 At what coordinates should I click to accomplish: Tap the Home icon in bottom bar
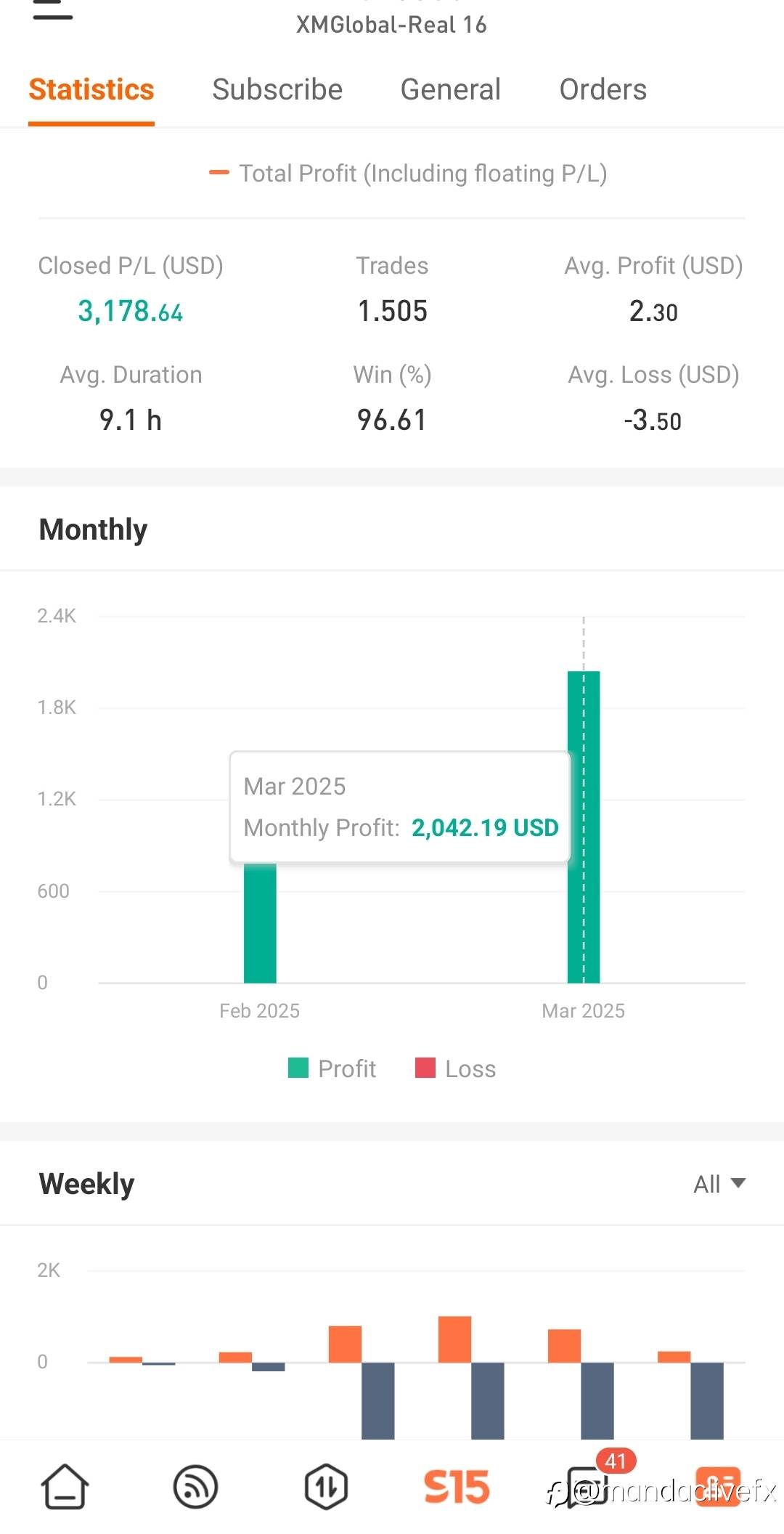65,1486
